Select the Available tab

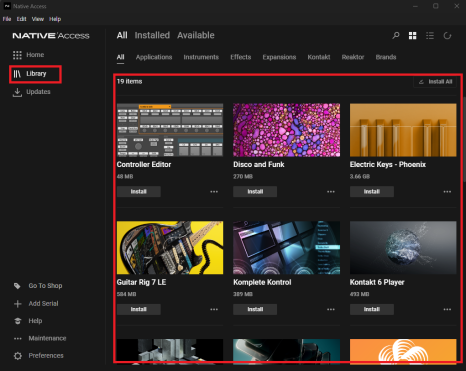(x=196, y=35)
